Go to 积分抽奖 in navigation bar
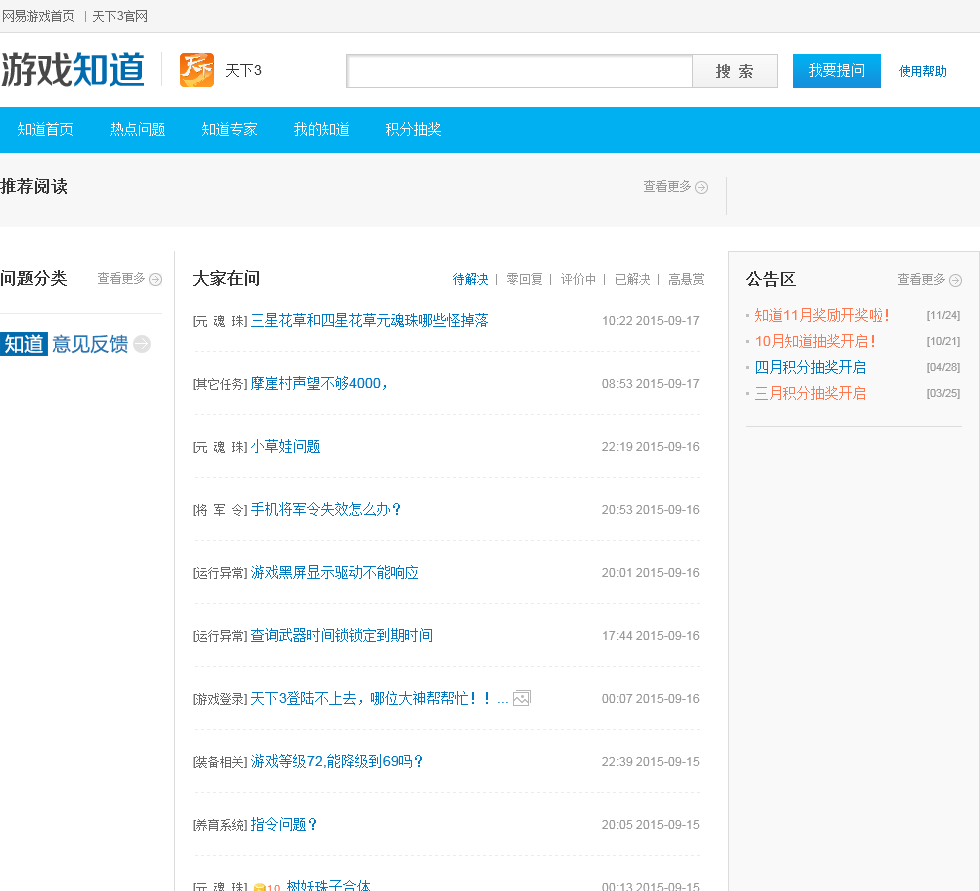Viewport: 980px width, 891px height. pos(414,129)
